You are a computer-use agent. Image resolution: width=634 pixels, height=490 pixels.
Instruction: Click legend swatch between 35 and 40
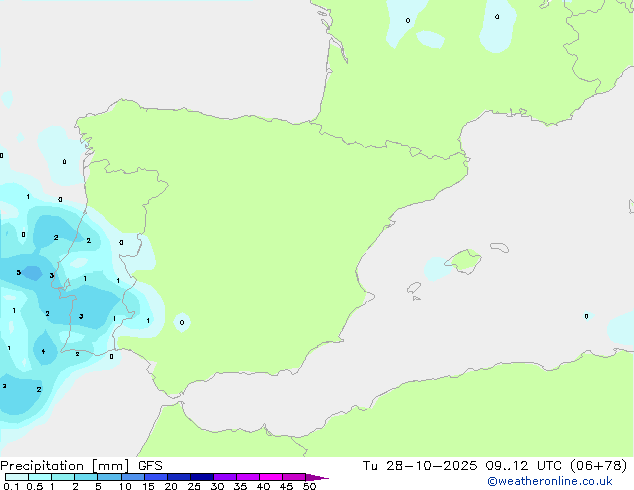248,477
